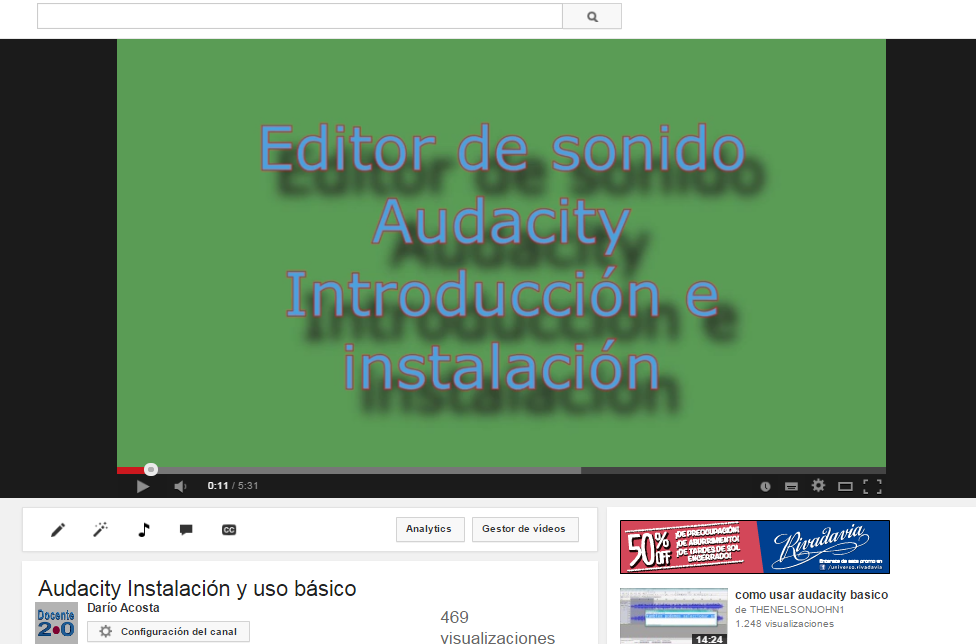Click the '1.248 visualizaciones' text

pos(784,624)
